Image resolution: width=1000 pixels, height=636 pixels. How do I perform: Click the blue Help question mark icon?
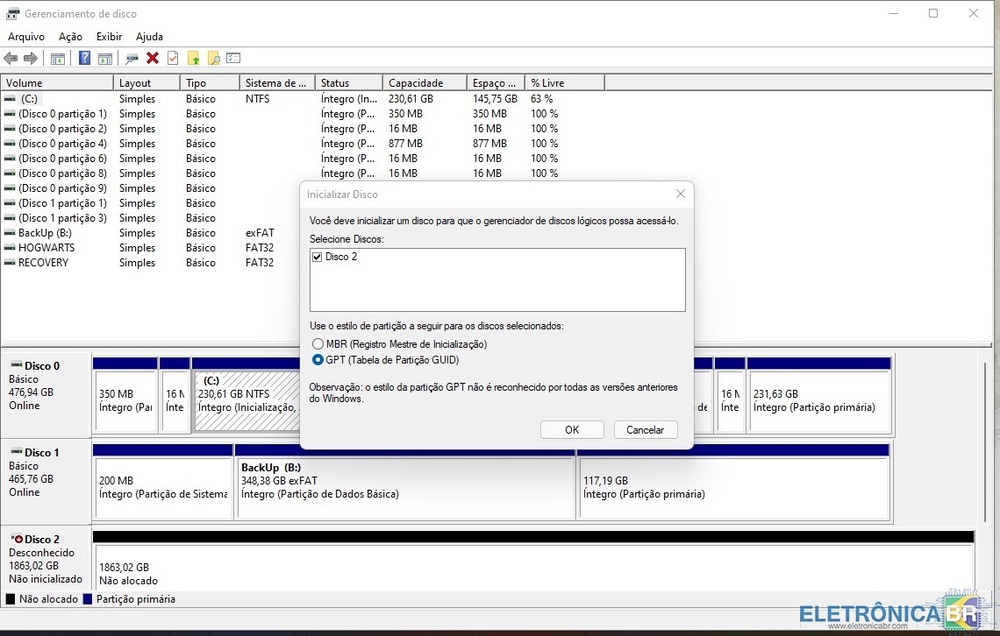tap(85, 58)
